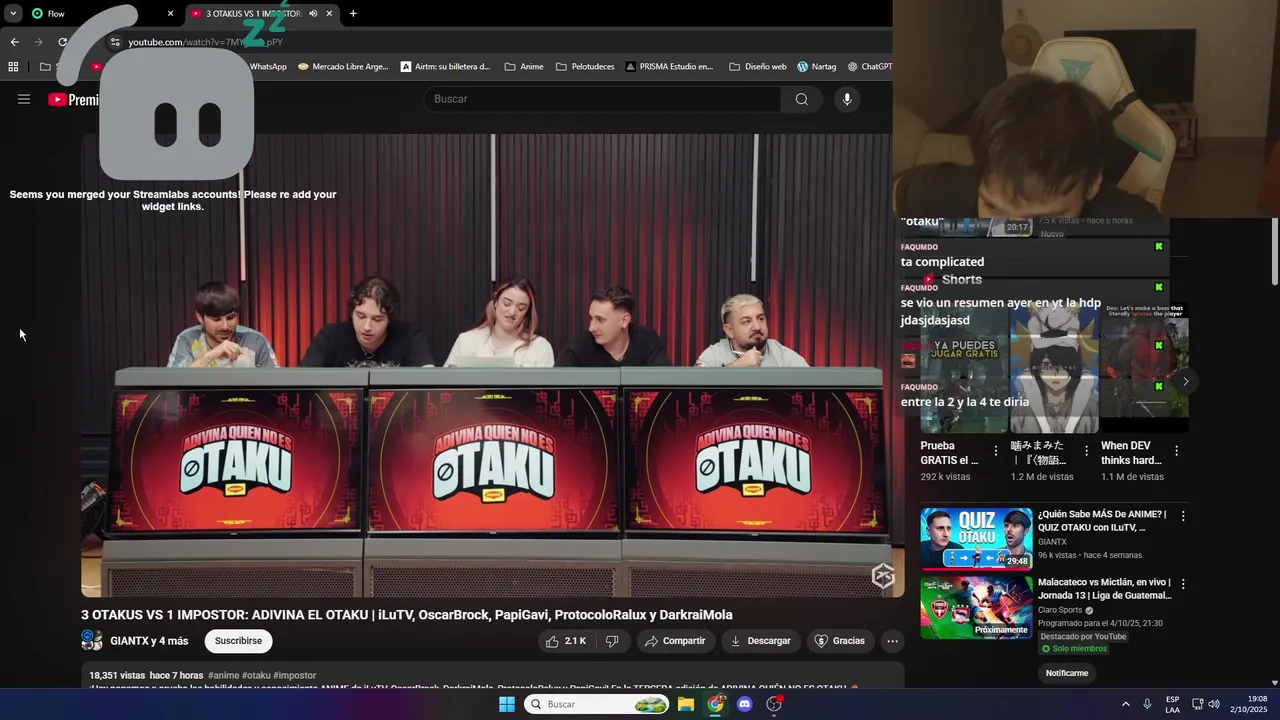Open the ¿Quién Sabe MÁS De ANIME? title
The image size is (1280, 720).
click(1102, 520)
